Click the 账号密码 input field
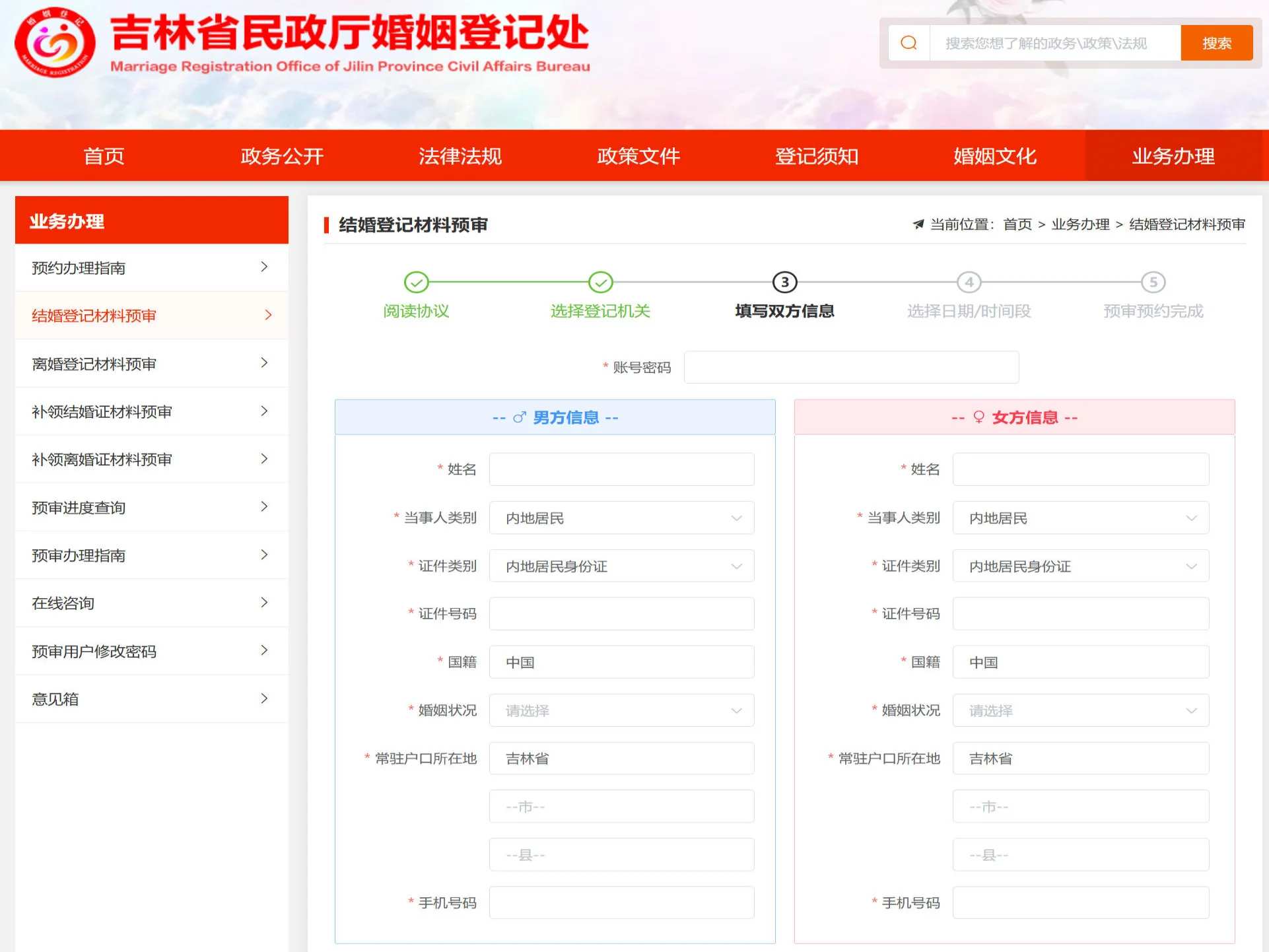The height and width of the screenshot is (952, 1269). [x=850, y=368]
